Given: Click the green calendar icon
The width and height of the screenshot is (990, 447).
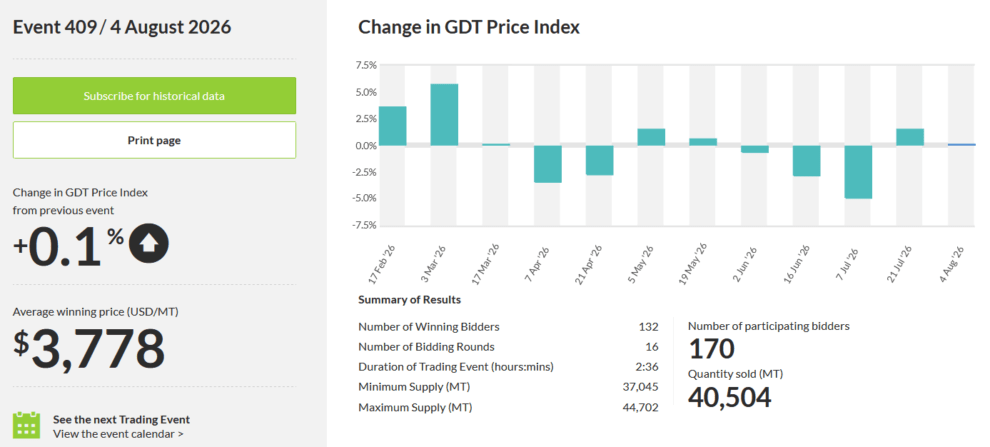Looking at the screenshot, I should coord(27,425).
